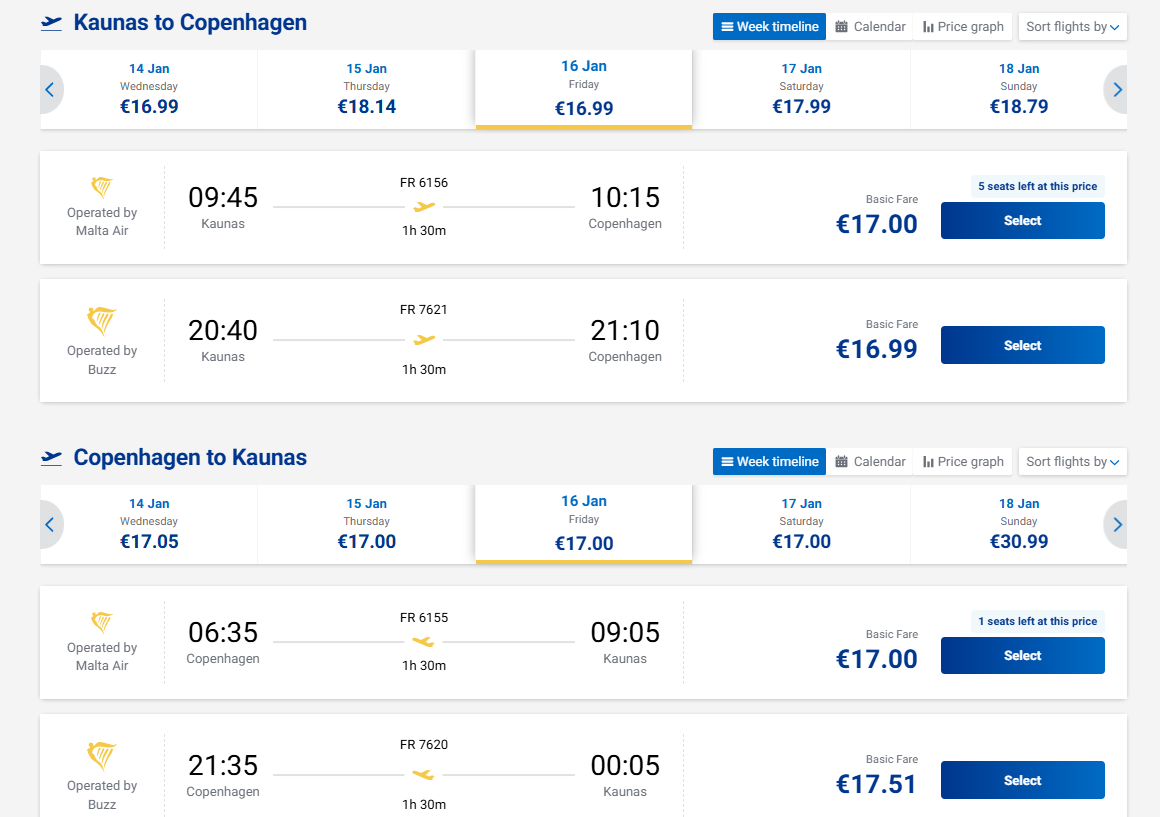This screenshot has height=817, width=1160.
Task: Select the 06:35 Copenhagen flight FR 6155
Action: pyautogui.click(x=1022, y=656)
